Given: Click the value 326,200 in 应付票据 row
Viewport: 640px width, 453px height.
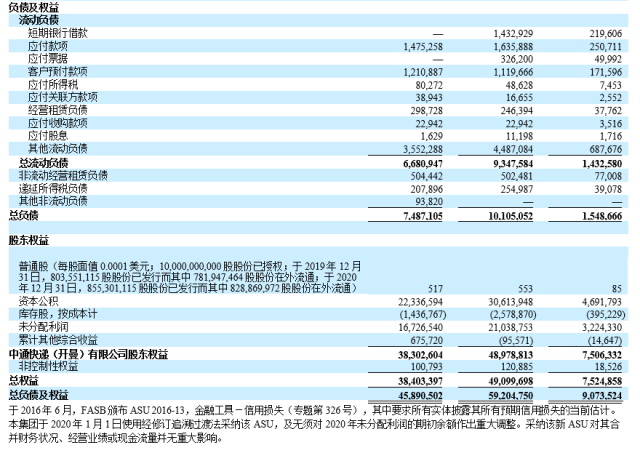Looking at the screenshot, I should tap(517, 60).
